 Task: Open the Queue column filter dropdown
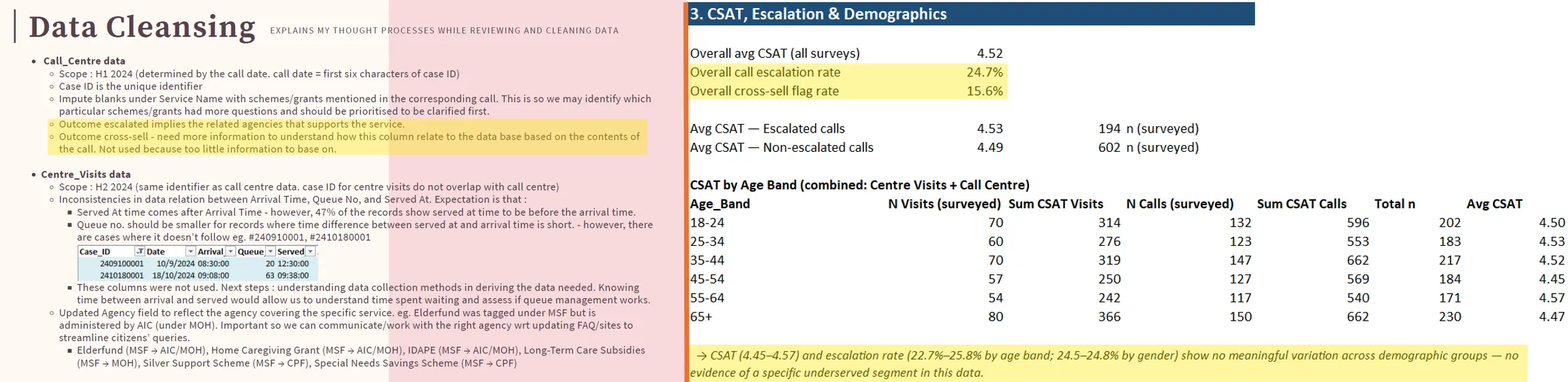point(271,251)
